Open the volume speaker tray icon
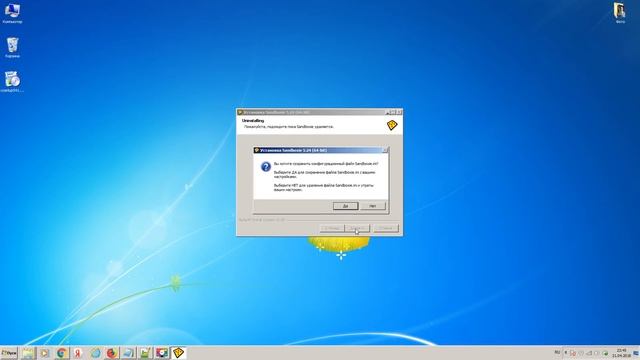Screen dimensions: 640x360 (x=597, y=353)
